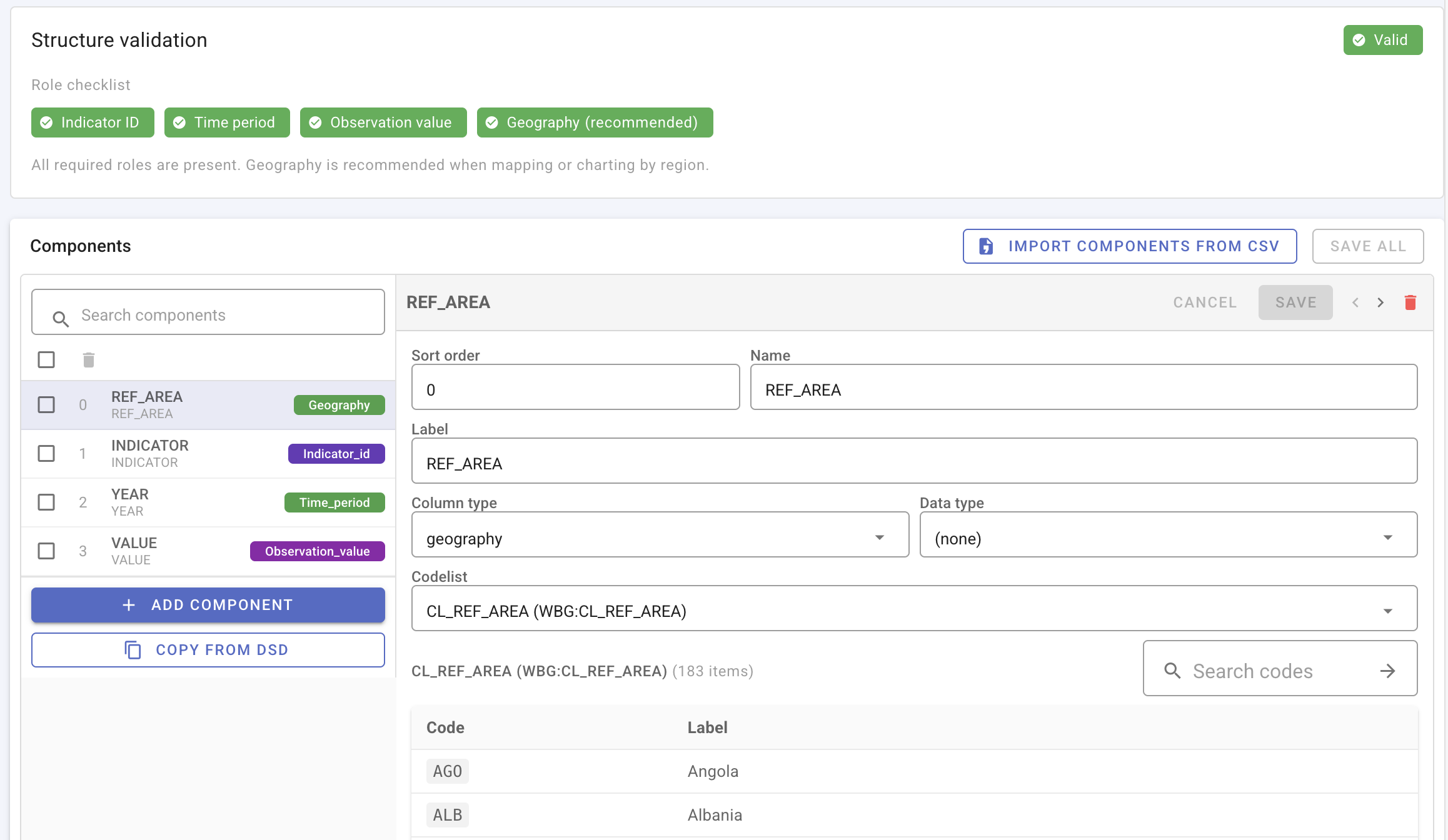Select the REF_AREA component row
Viewport: 1448px width, 840px height.
click(x=208, y=405)
